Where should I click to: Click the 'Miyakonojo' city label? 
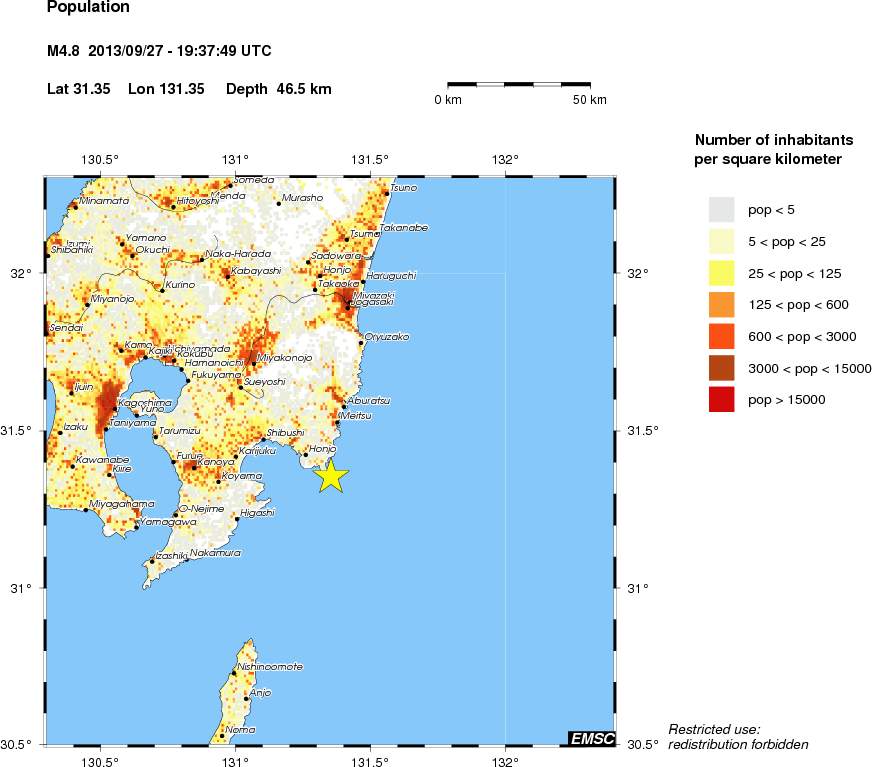coord(284,358)
